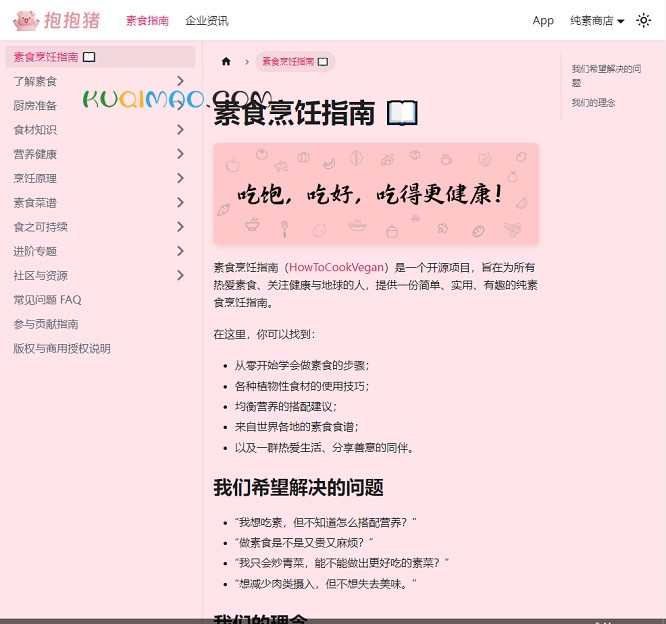The width and height of the screenshot is (666, 624).
Task: Open the 了解素食 sidebar section
Action: click(x=35, y=81)
